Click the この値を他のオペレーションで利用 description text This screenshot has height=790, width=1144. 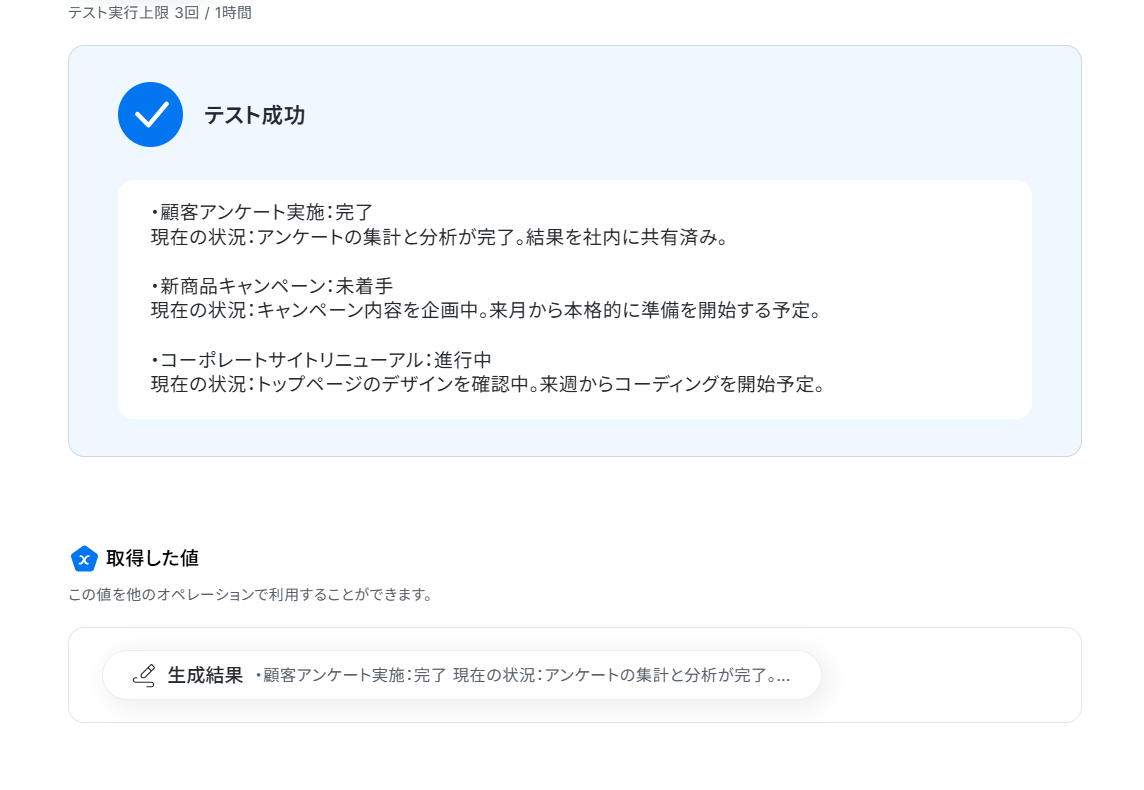(250, 595)
